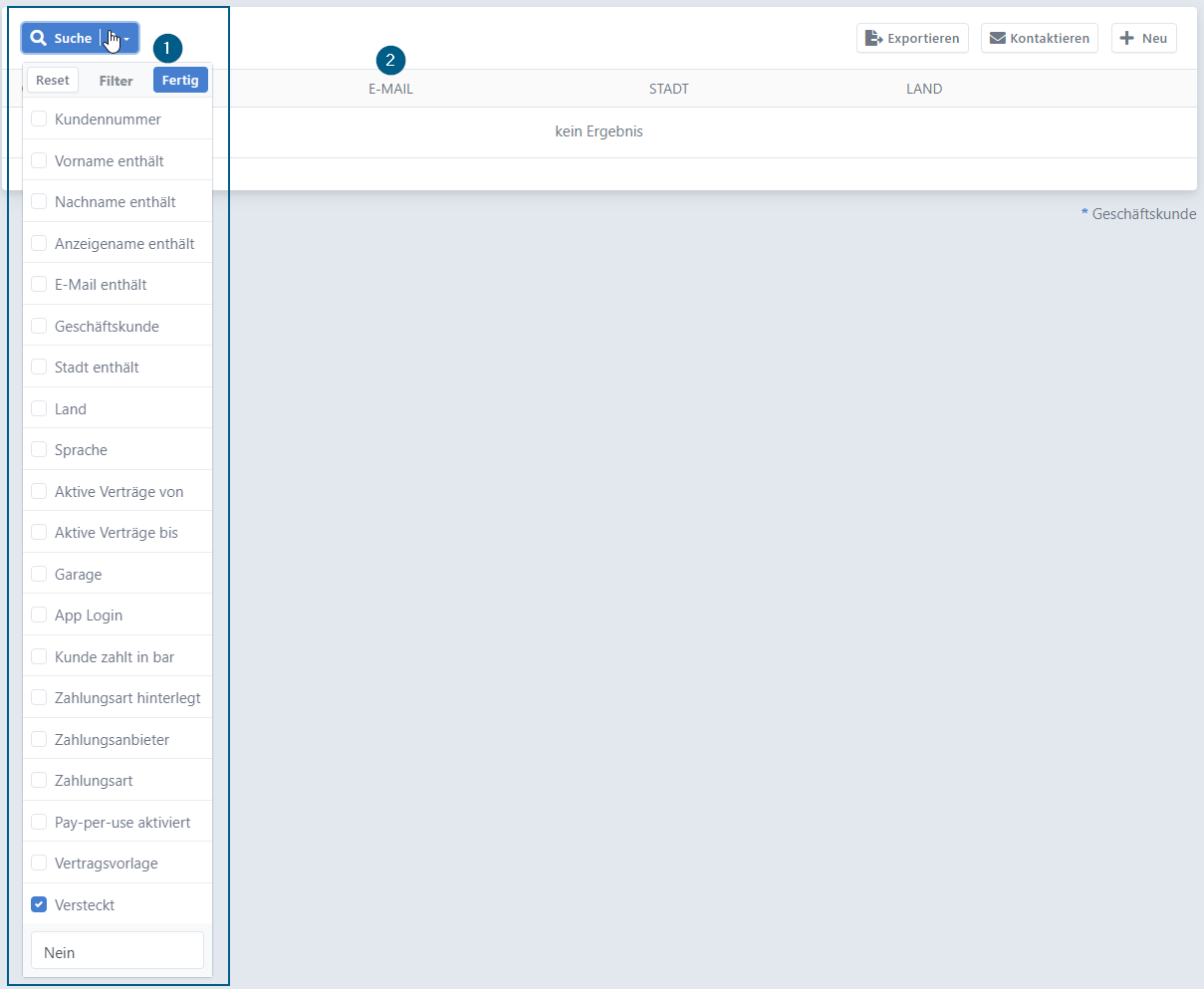Viewport: 1204px width, 989px height.
Task: Click the Reset filter button
Action: pyautogui.click(x=53, y=81)
